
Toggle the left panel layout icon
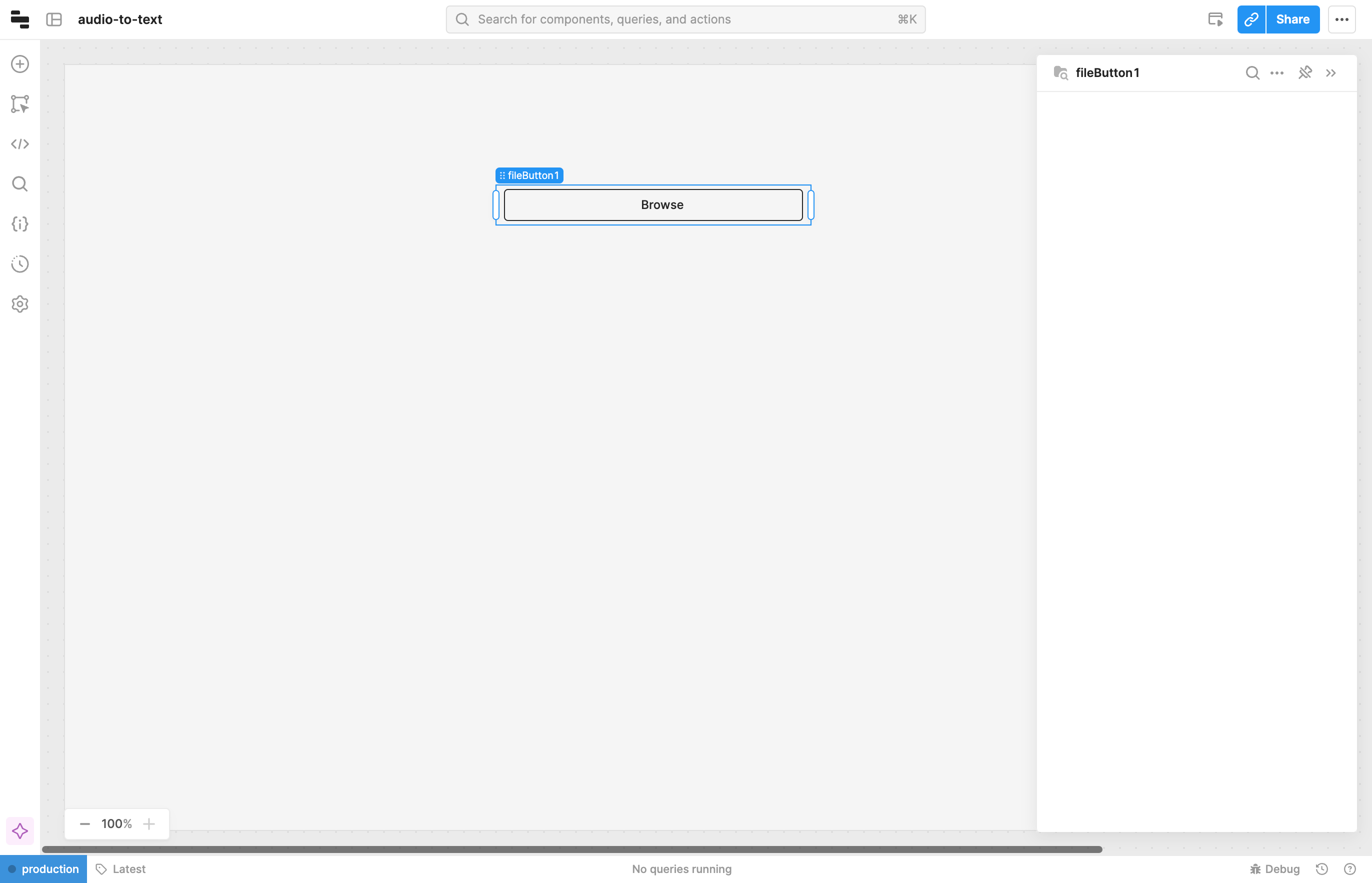click(x=54, y=19)
